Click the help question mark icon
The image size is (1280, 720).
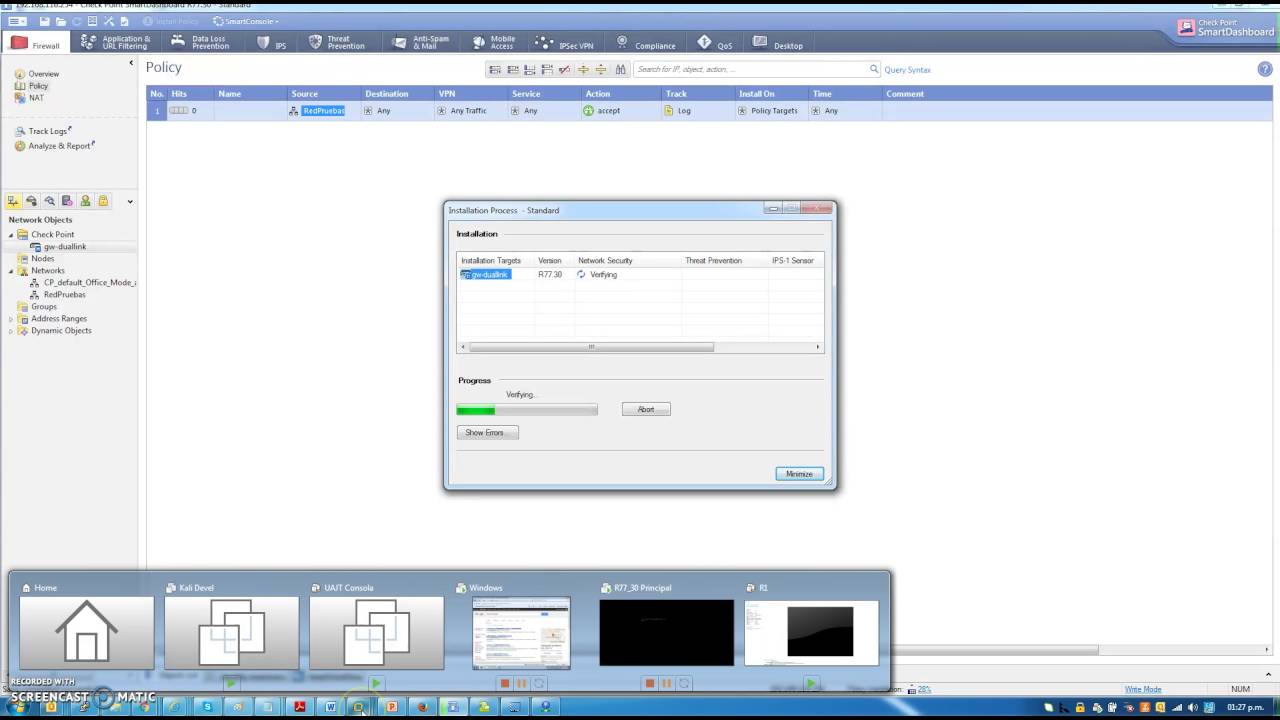[x=1264, y=69]
